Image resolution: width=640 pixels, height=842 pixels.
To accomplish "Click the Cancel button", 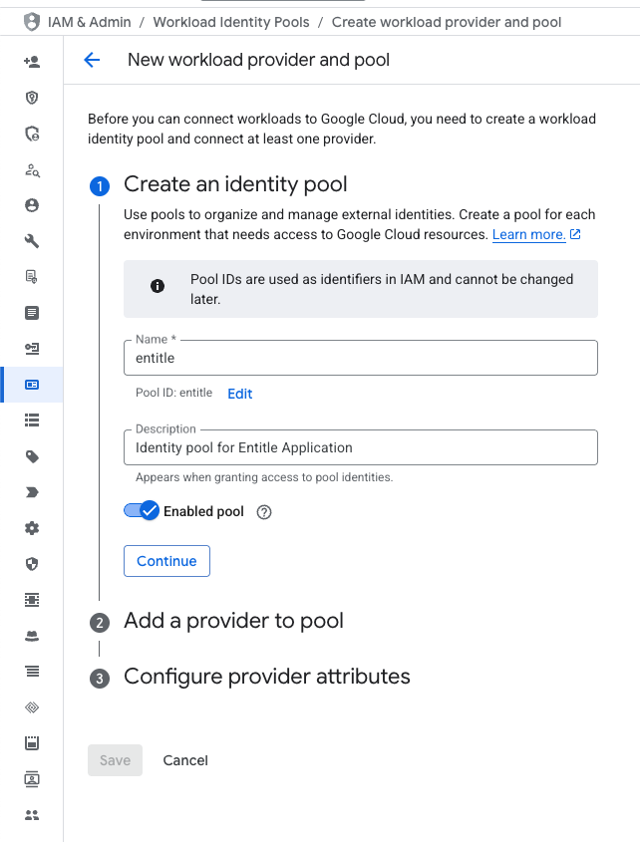I will [185, 760].
